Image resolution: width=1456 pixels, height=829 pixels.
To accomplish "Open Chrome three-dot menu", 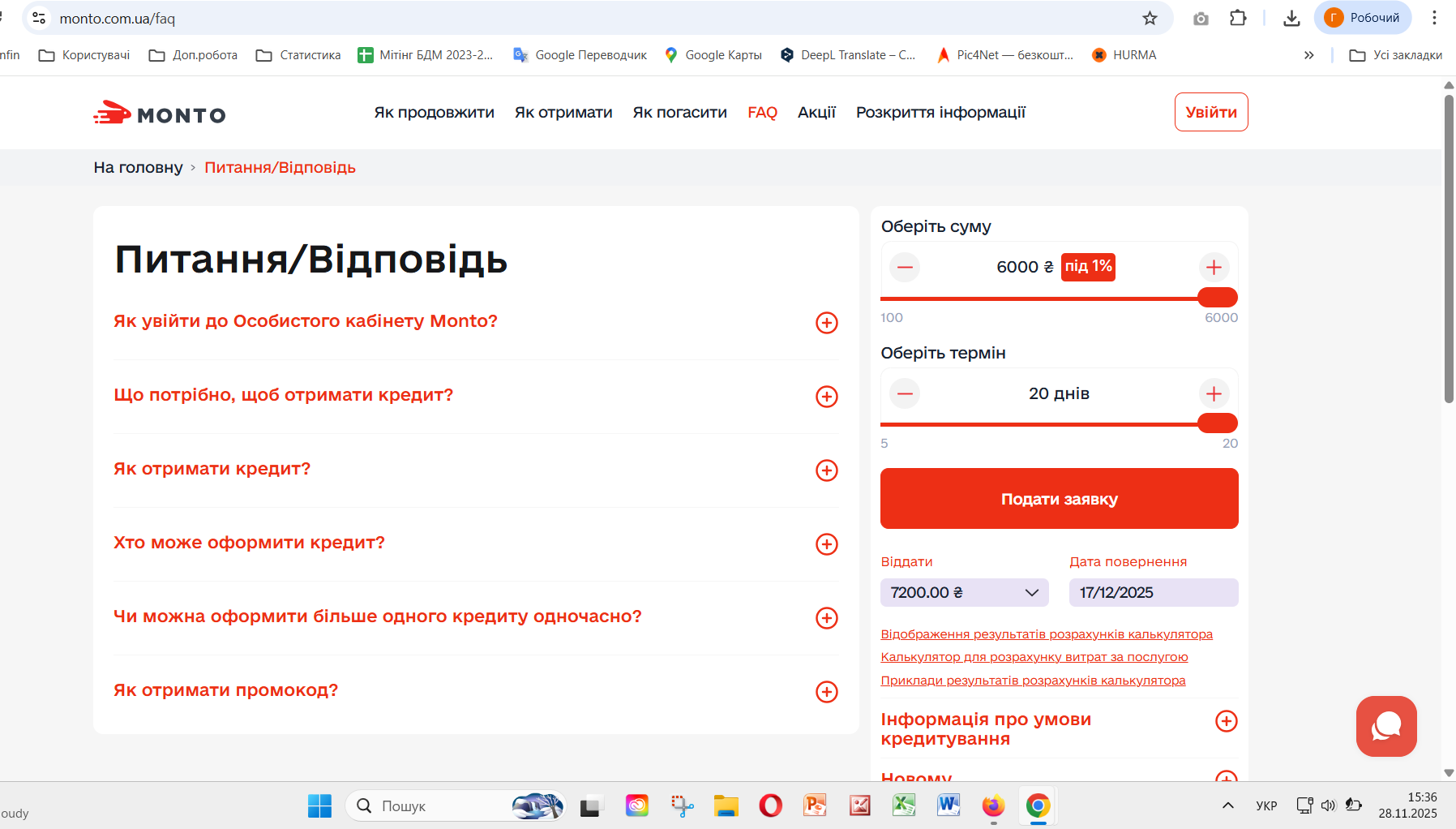I will point(1434,18).
